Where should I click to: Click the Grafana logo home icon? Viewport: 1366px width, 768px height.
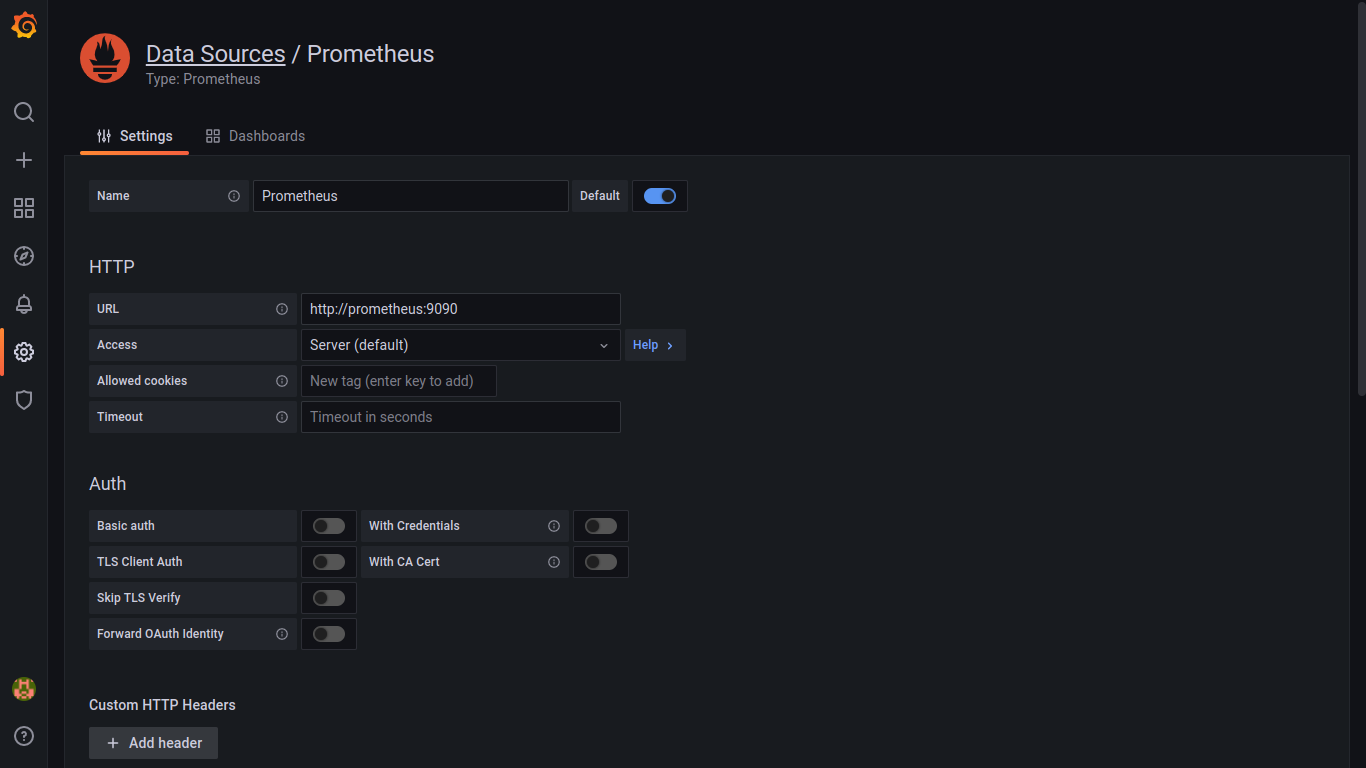tap(24, 26)
